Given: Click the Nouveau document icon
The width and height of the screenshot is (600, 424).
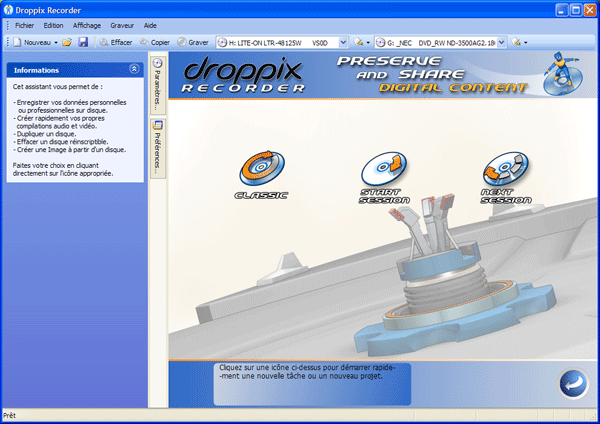Looking at the screenshot, I should [17, 42].
